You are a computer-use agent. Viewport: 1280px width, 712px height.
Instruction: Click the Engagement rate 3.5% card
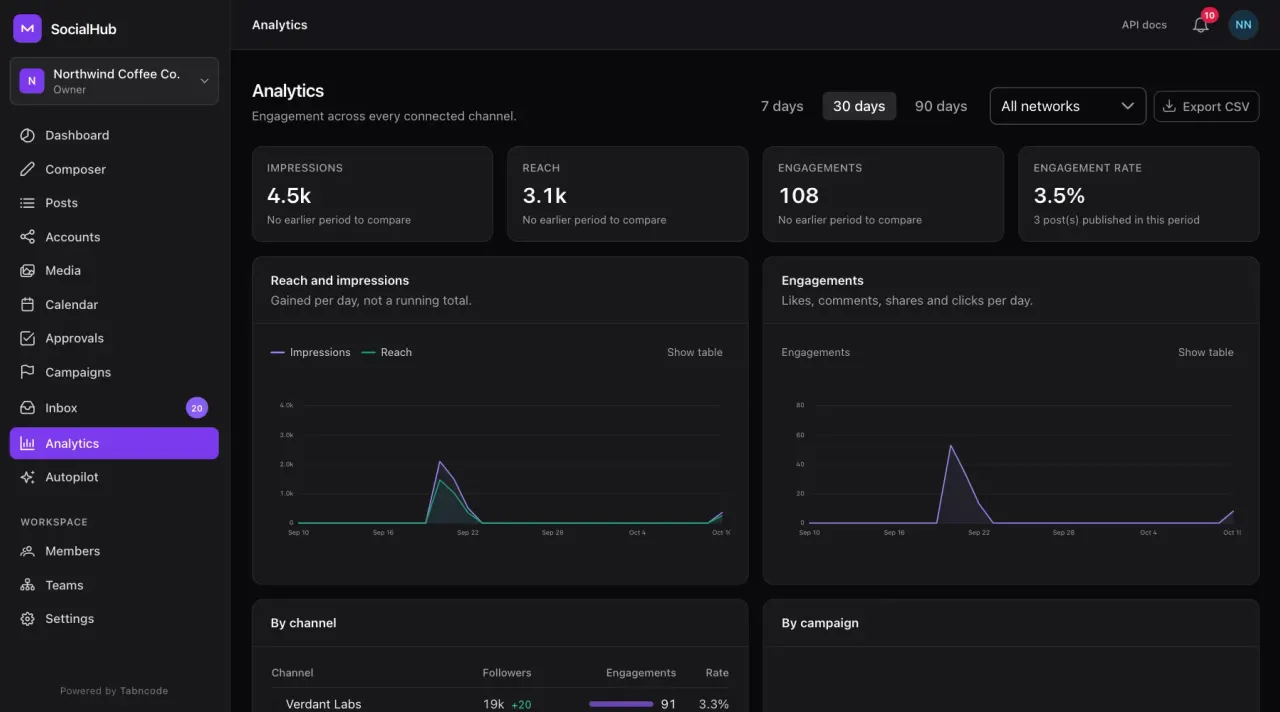(1139, 194)
